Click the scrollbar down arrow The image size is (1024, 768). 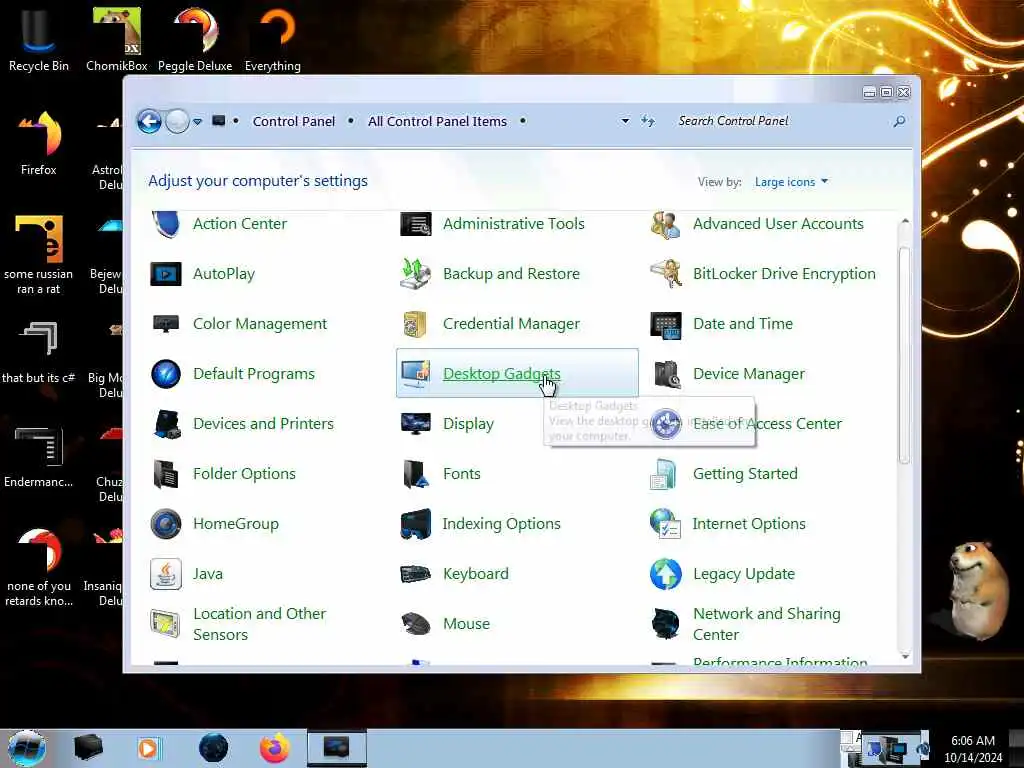tap(904, 656)
